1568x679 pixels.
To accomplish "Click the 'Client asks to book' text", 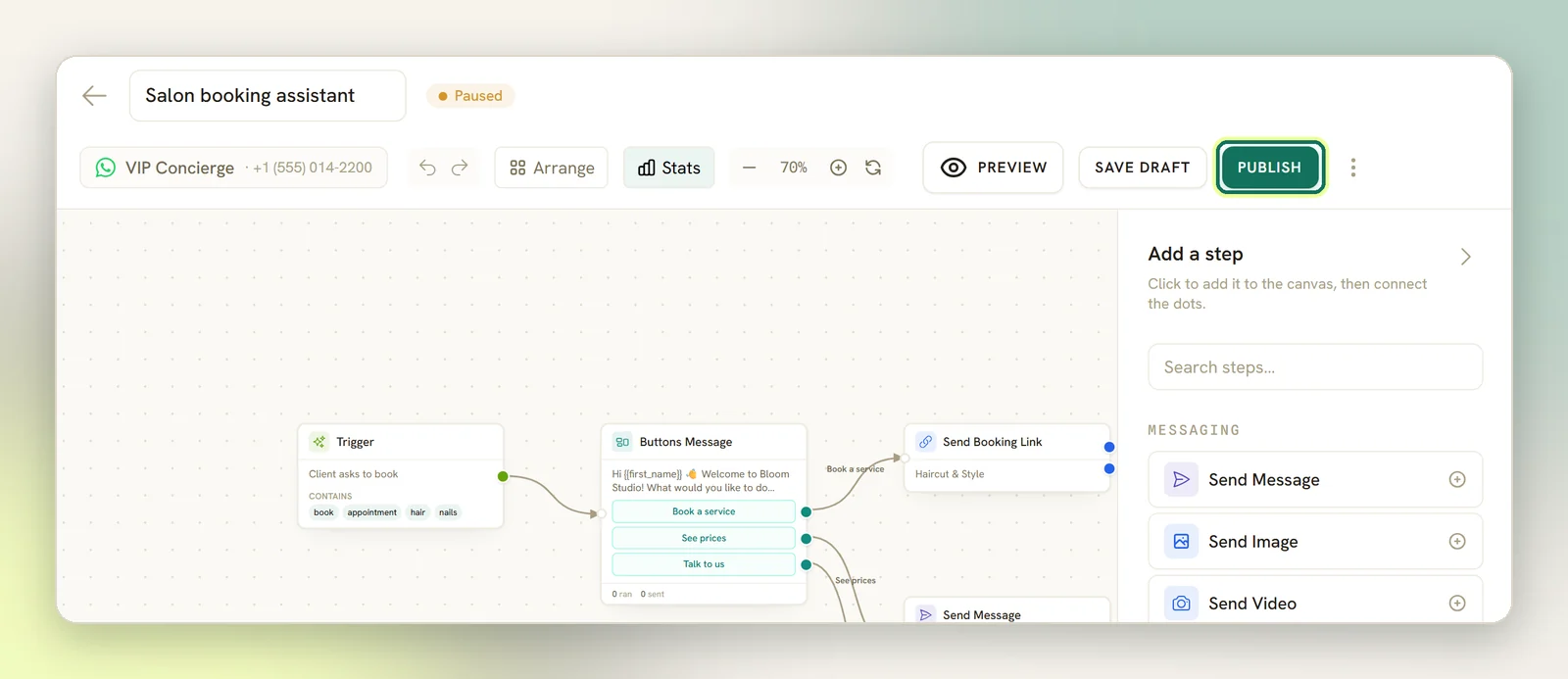I will 354,474.
